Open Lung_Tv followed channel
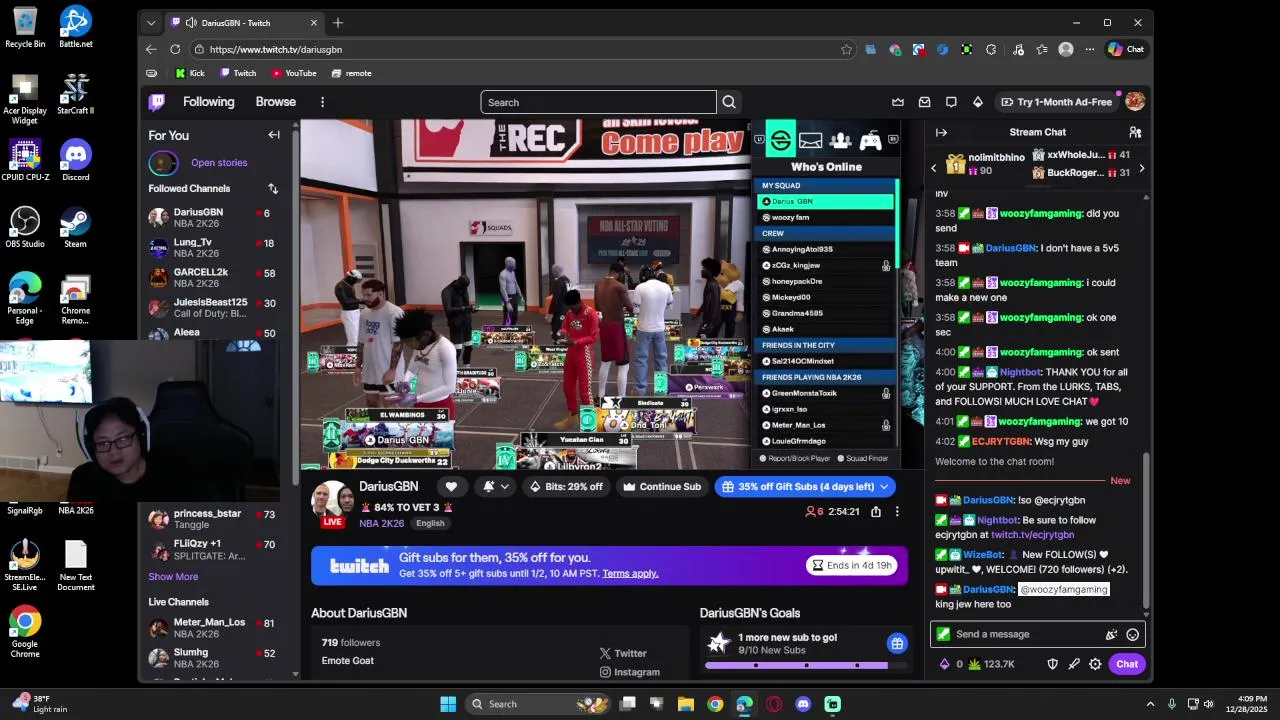The height and width of the screenshot is (720, 1280). coord(213,247)
